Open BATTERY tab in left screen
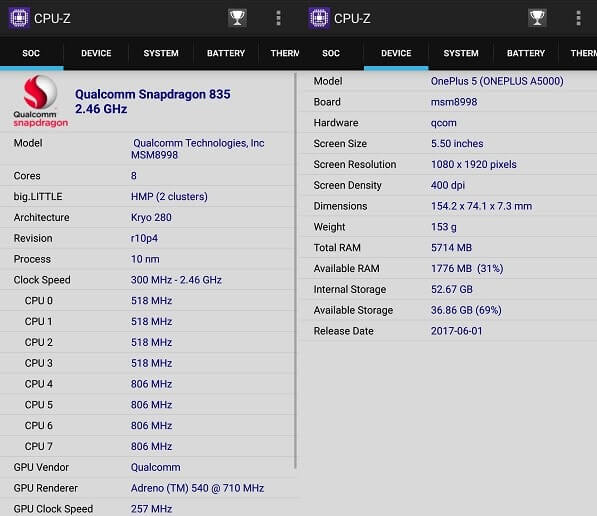Screen dimensions: 597x516 [x=226, y=53]
